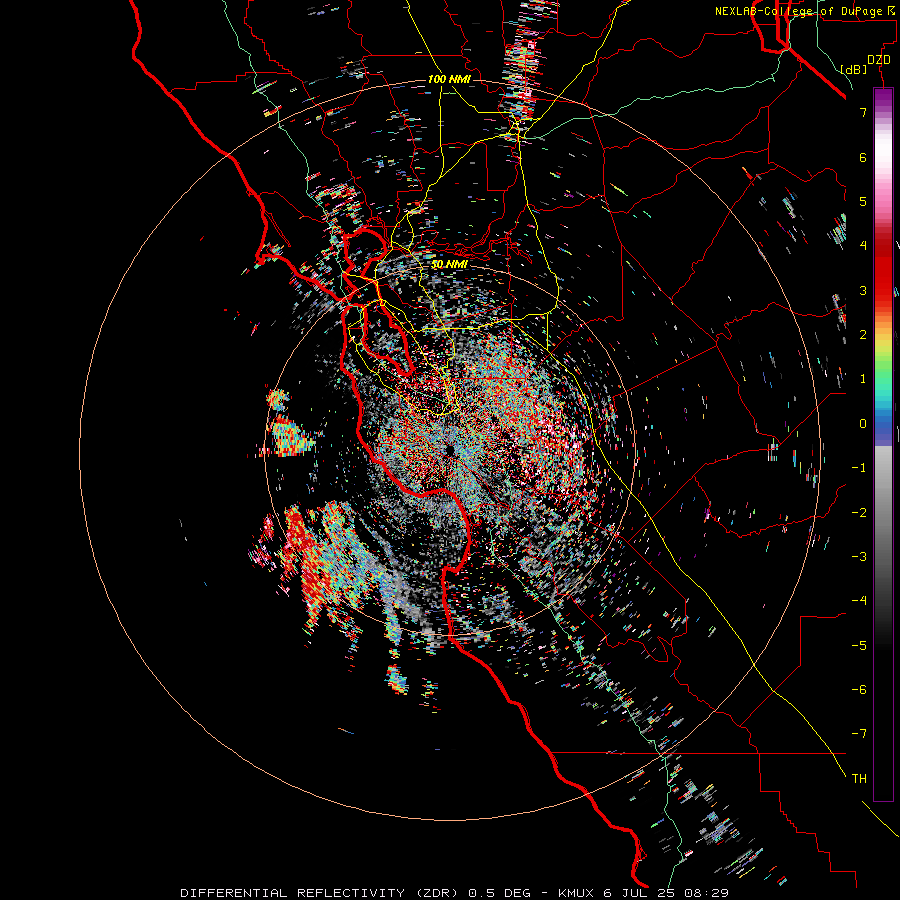Screen dimensions: 900x900
Task: Click the -4 value on the color scale
Action: click(859, 601)
